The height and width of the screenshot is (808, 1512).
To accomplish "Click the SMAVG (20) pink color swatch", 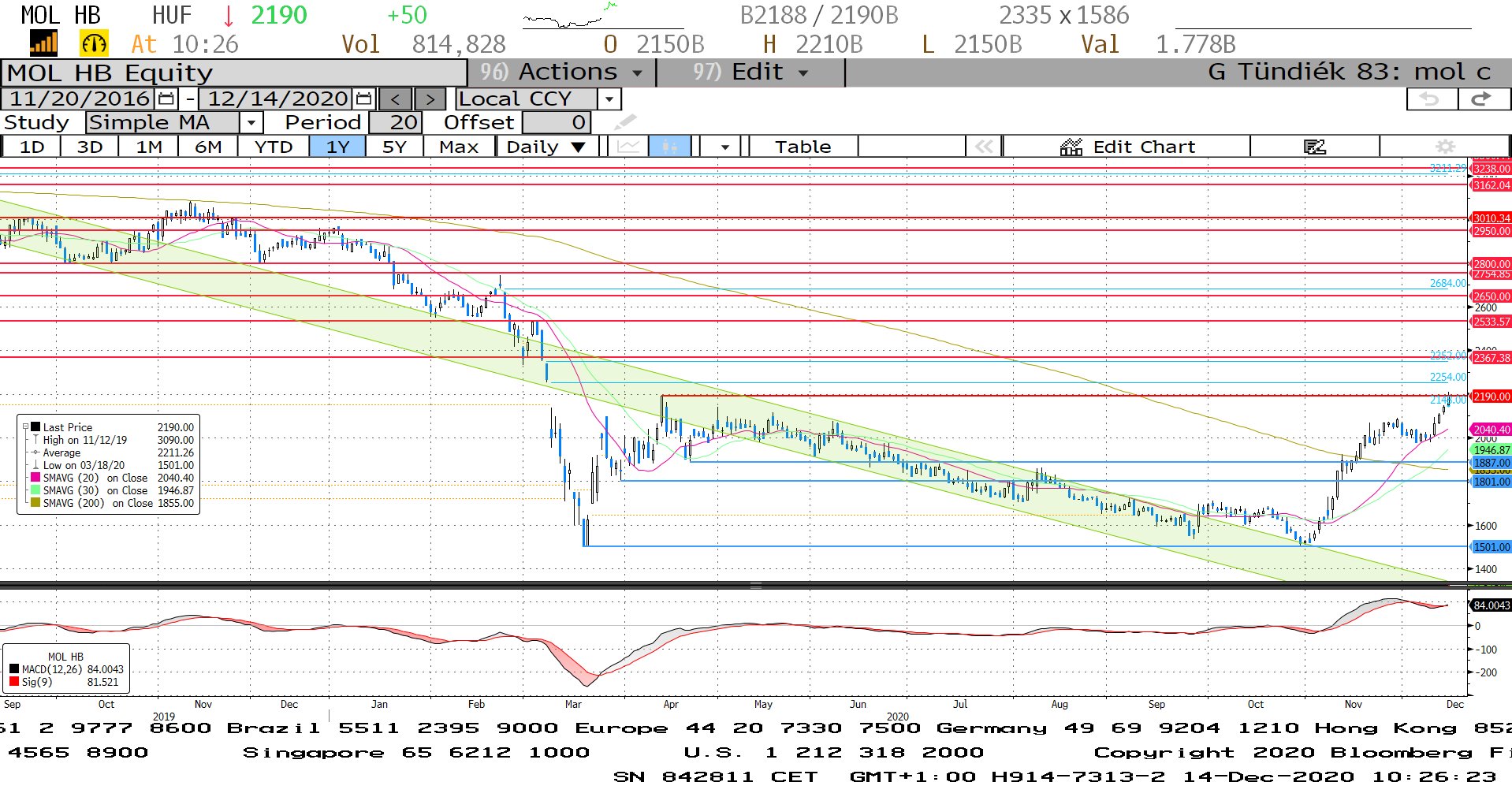I will pos(35,478).
